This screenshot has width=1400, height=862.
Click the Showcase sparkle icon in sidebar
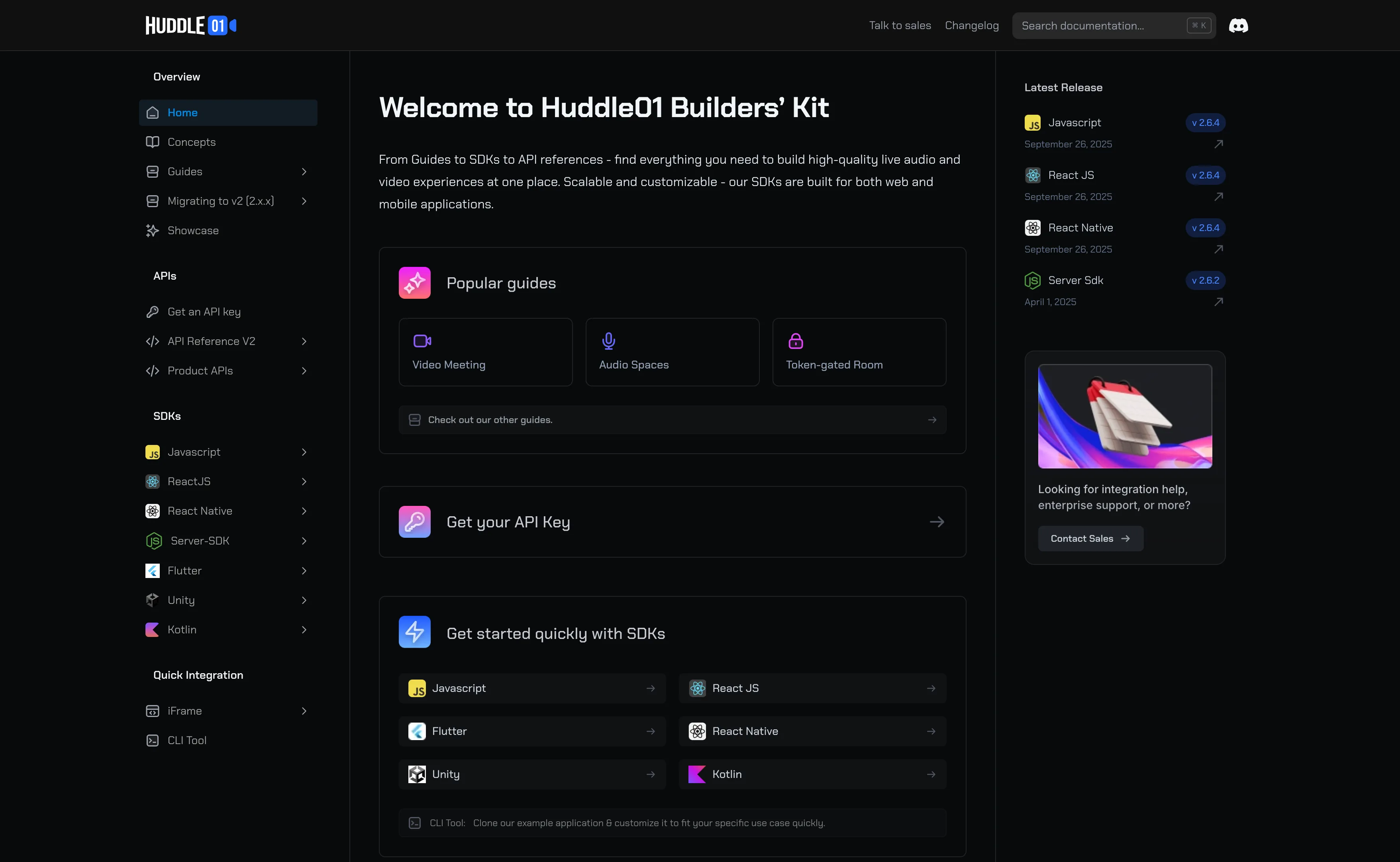point(152,230)
